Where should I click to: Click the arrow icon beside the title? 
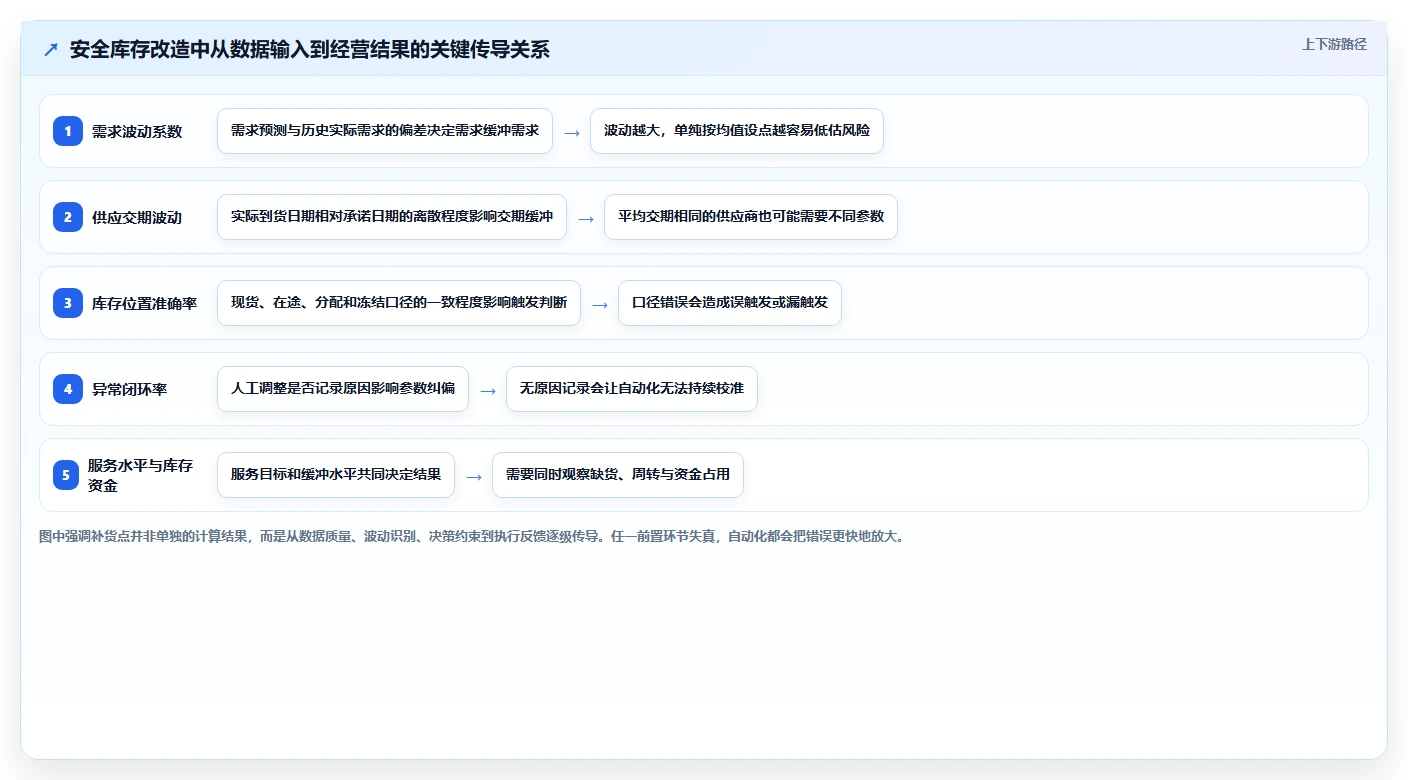pos(51,50)
